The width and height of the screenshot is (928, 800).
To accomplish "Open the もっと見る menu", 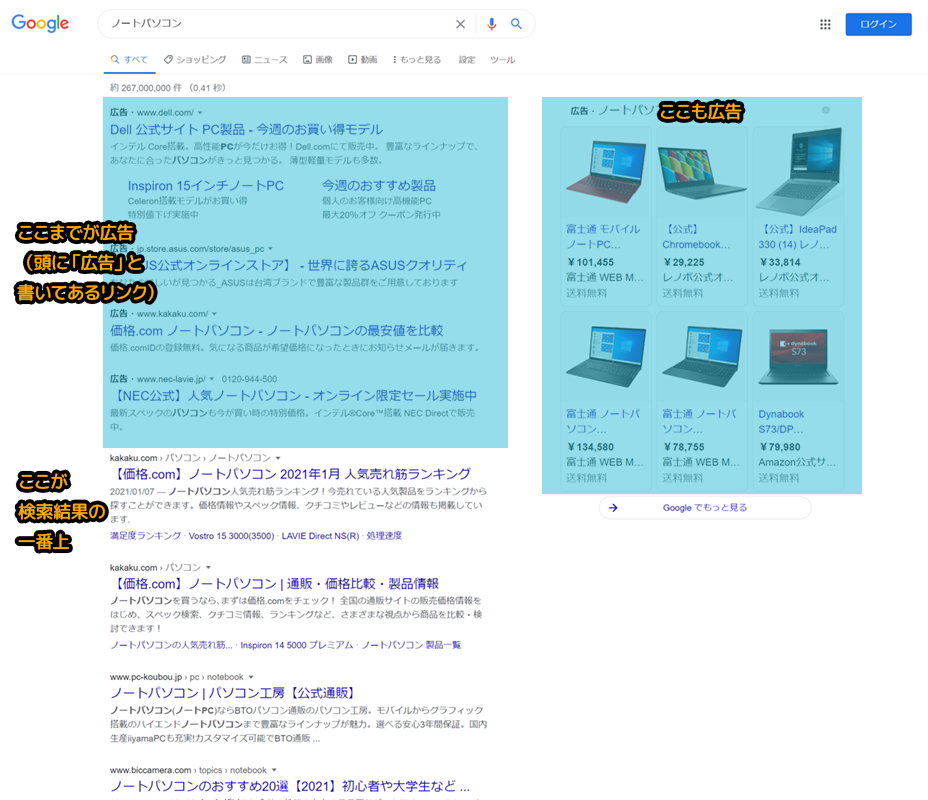I will point(417,60).
